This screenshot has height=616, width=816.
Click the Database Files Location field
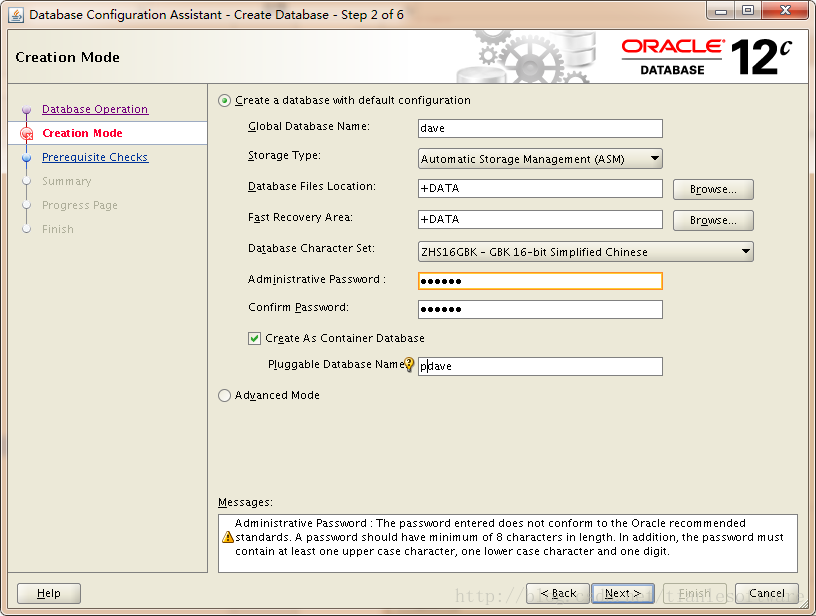pos(540,188)
